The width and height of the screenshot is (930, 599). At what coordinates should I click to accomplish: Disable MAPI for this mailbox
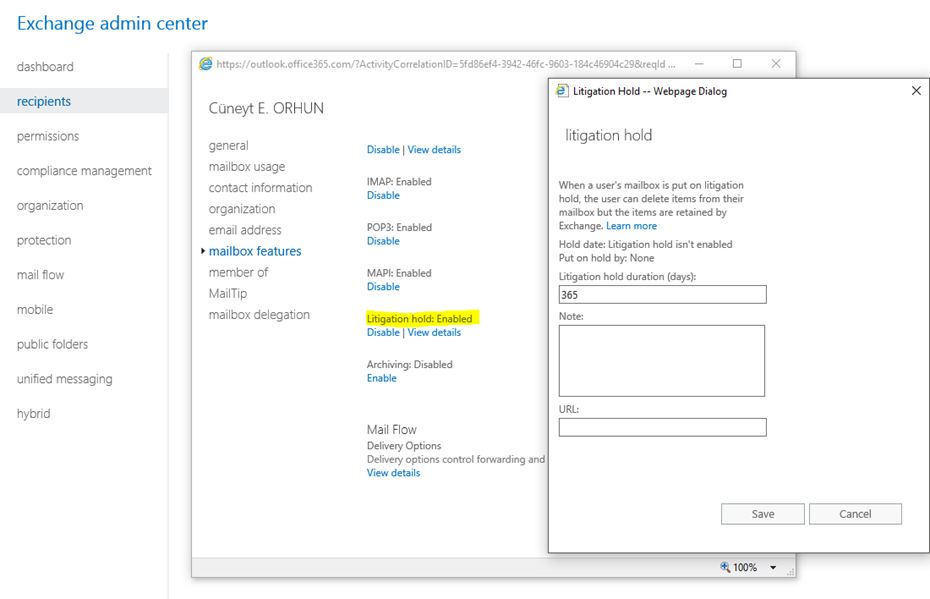pyautogui.click(x=383, y=286)
